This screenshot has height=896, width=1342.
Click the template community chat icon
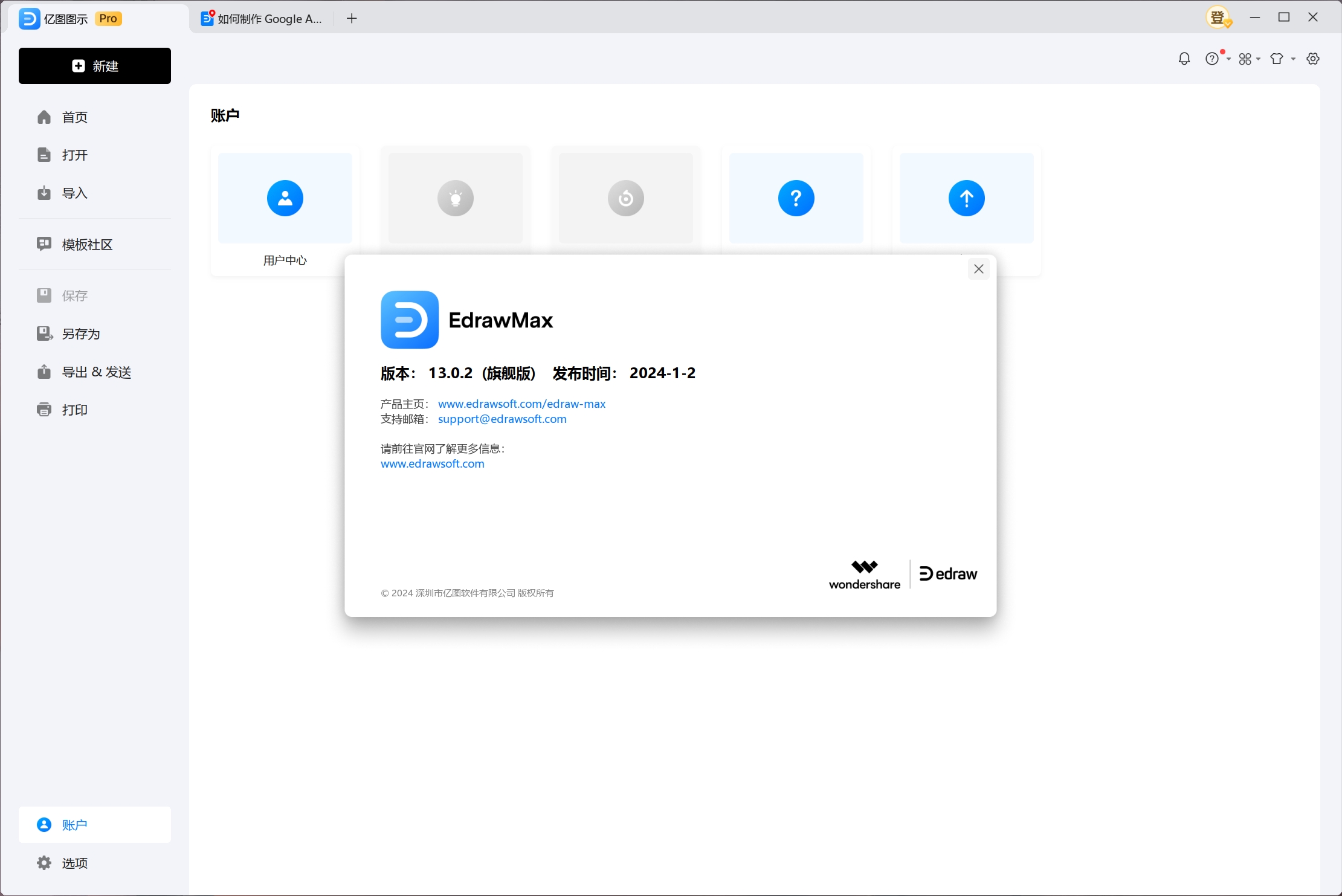point(44,244)
